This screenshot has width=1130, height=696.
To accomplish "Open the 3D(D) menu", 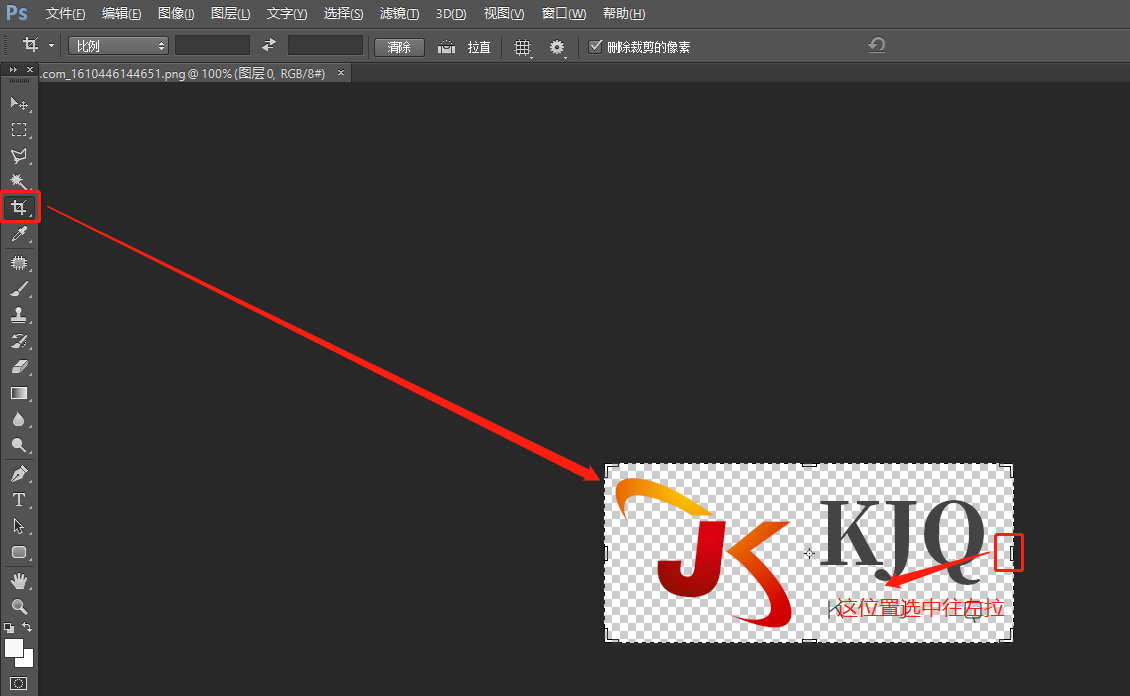I will tap(450, 14).
